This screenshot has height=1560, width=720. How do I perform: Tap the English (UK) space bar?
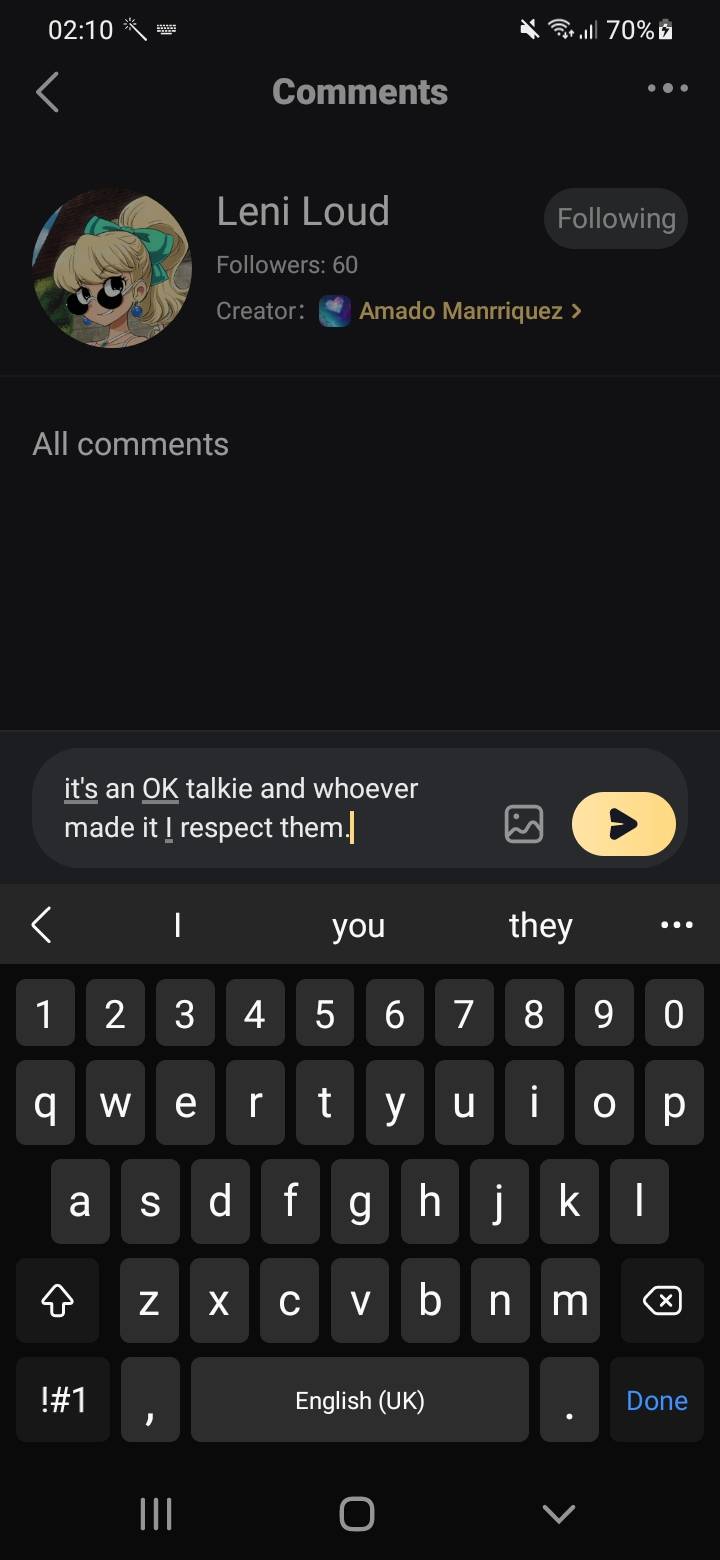point(360,1400)
